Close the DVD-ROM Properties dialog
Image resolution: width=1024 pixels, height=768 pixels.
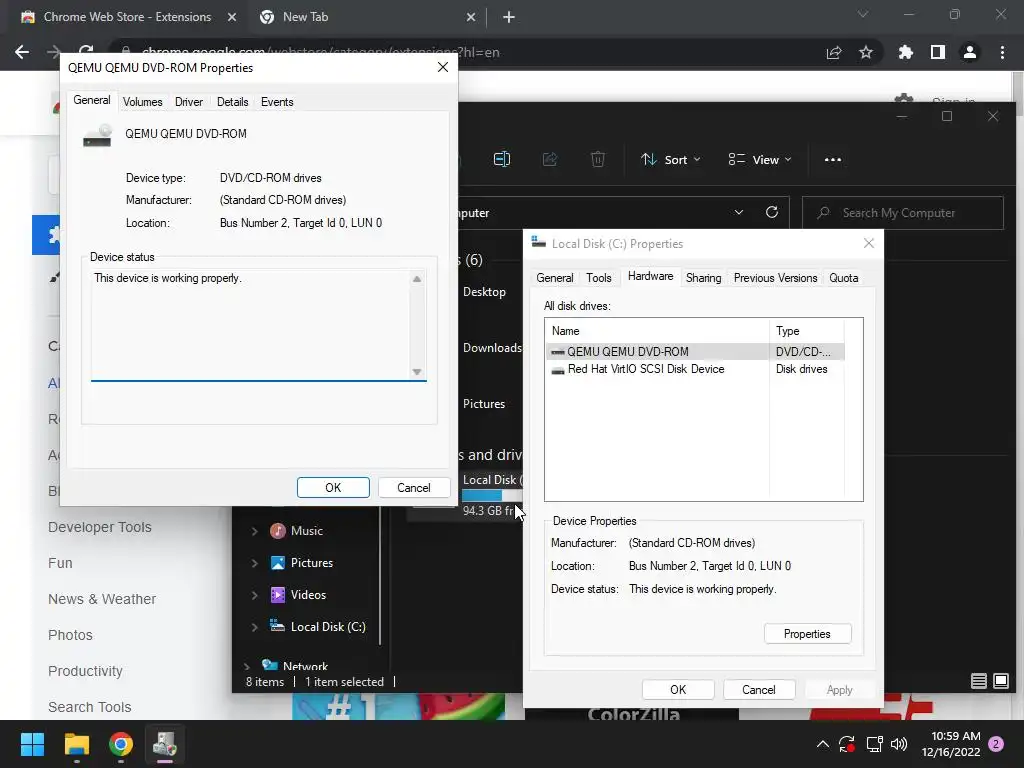[443, 67]
